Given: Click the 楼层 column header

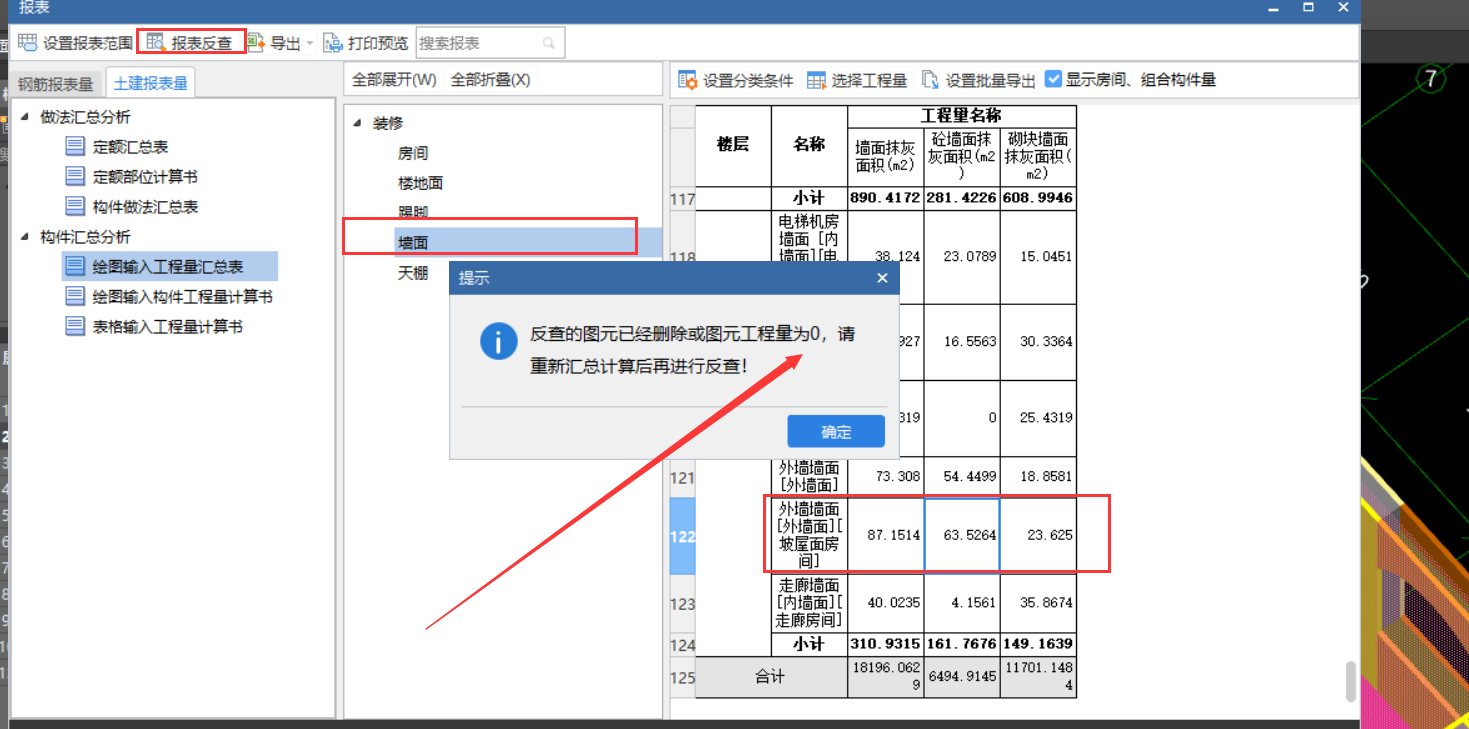Looking at the screenshot, I should point(733,145).
